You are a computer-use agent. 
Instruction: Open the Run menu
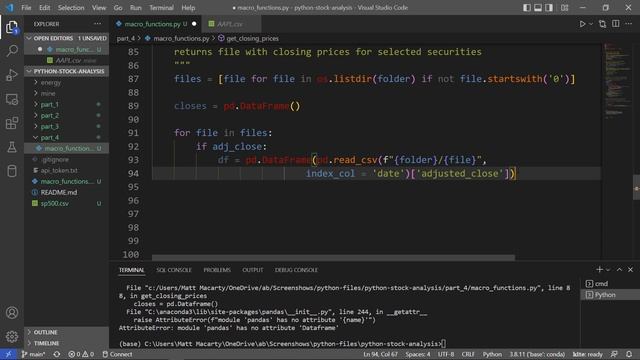(136, 8)
